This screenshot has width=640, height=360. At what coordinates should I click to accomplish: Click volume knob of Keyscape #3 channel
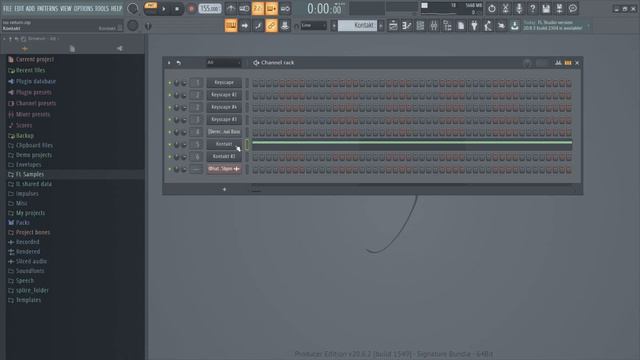click(x=184, y=120)
